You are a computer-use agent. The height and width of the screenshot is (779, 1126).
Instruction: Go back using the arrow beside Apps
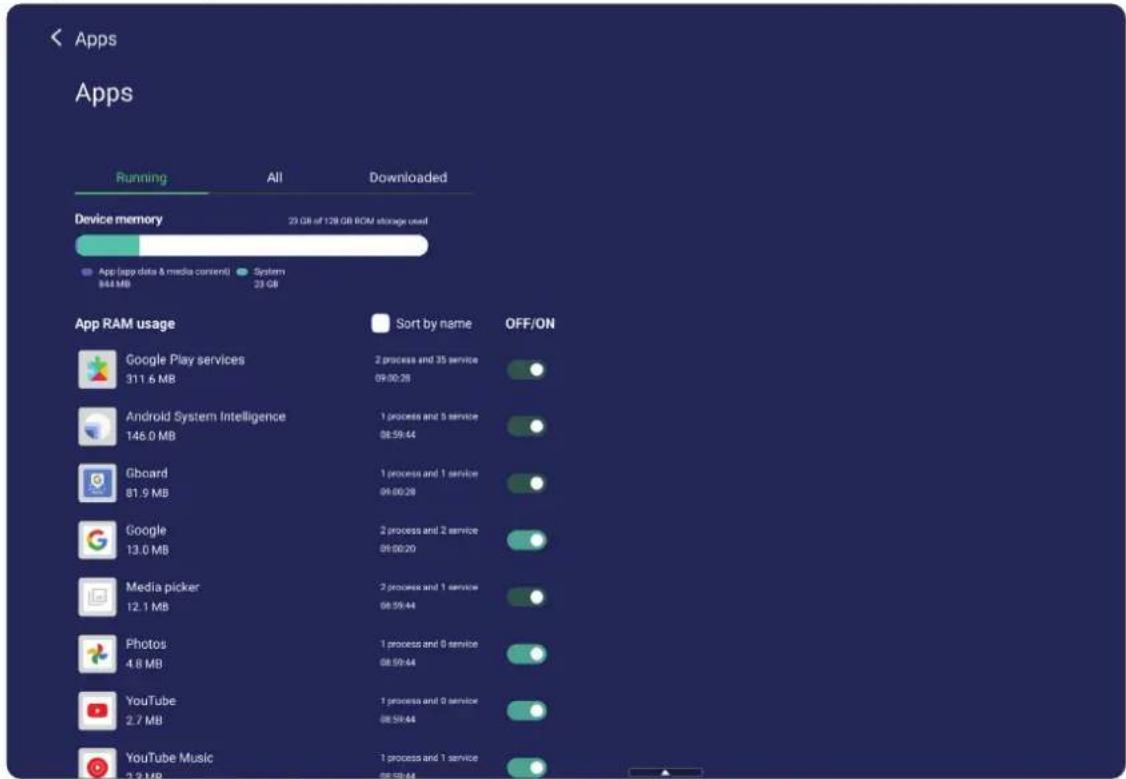tap(56, 38)
